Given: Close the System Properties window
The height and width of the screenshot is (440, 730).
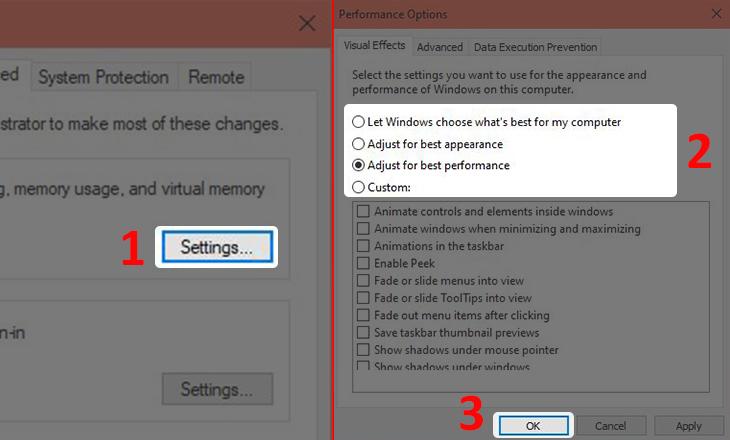Looking at the screenshot, I should (x=307, y=23).
